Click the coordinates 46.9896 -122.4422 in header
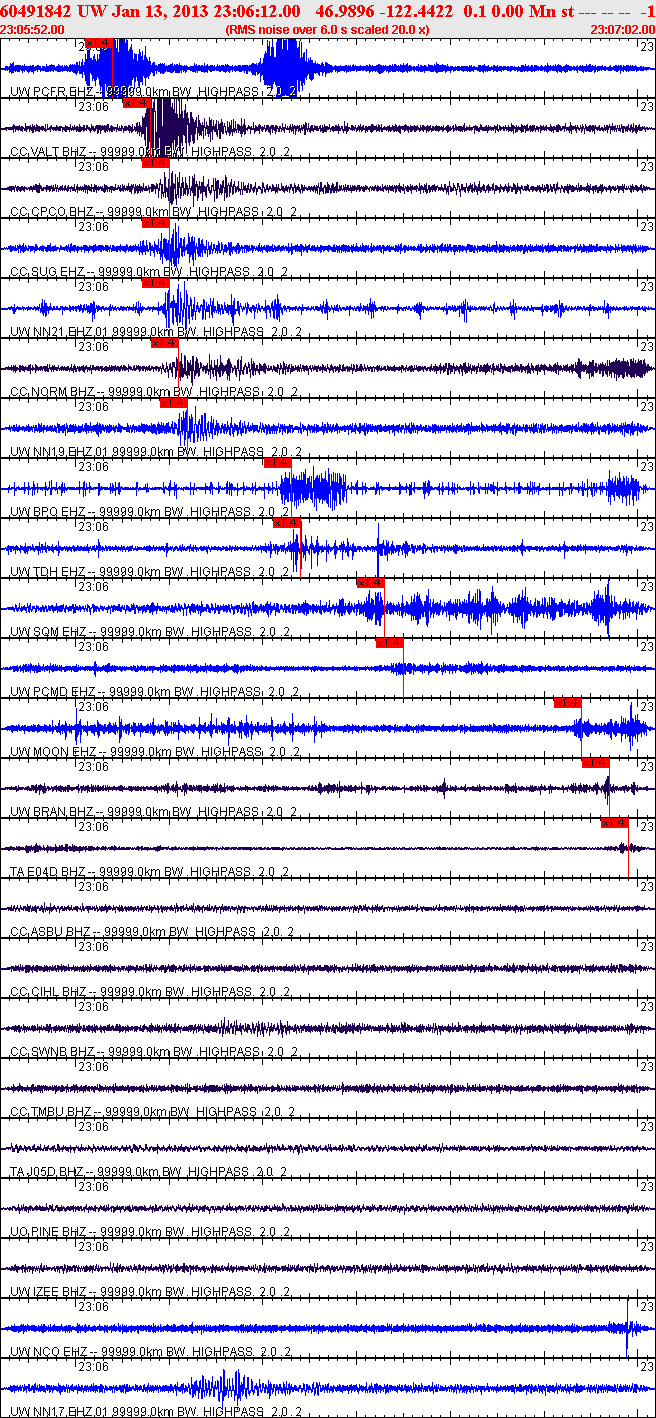The image size is (656, 1418). pos(383,10)
